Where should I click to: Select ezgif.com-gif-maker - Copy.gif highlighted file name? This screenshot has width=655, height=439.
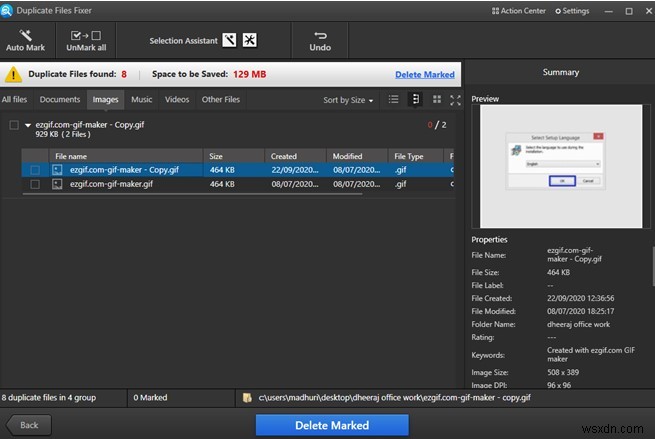124,170
